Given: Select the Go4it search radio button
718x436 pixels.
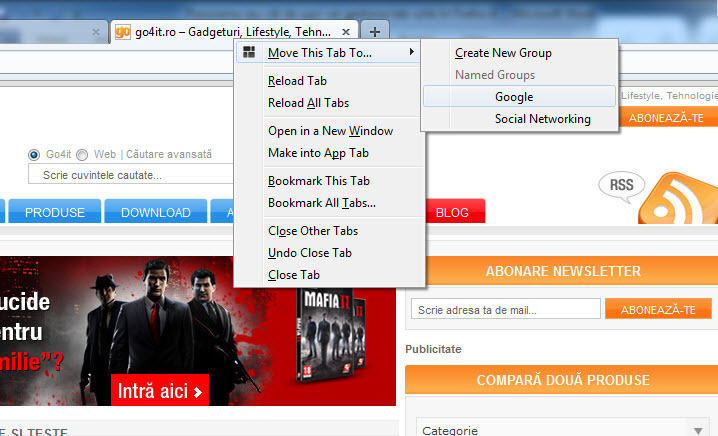Looking at the screenshot, I should tap(34, 155).
